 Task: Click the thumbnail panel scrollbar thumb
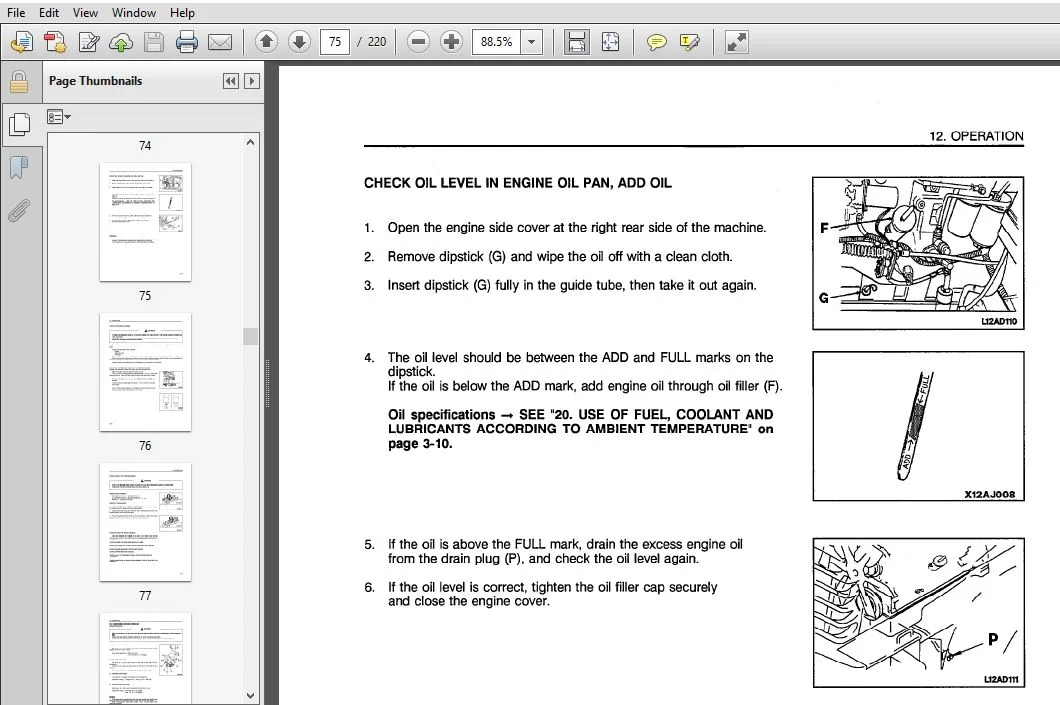pos(250,336)
